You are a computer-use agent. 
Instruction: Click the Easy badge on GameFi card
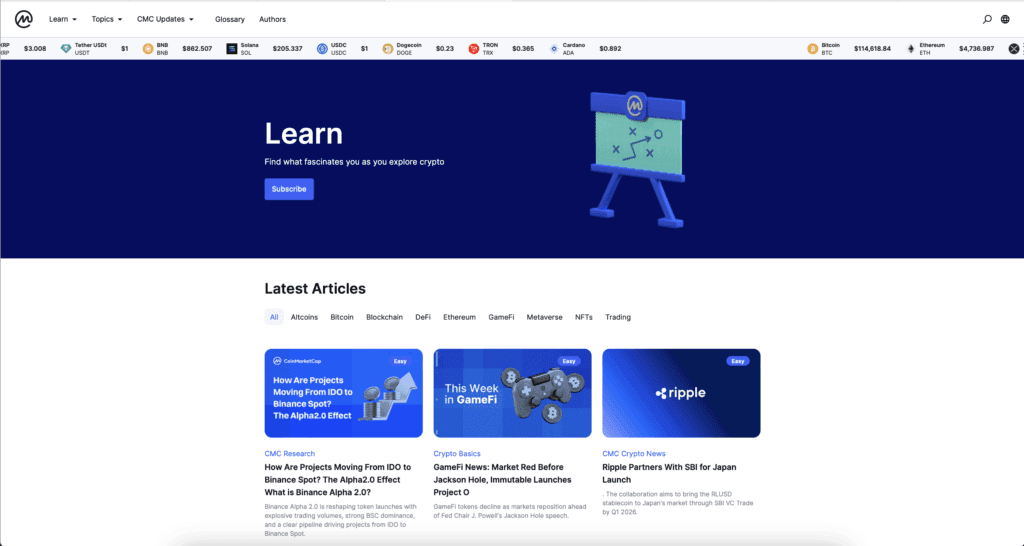(569, 361)
